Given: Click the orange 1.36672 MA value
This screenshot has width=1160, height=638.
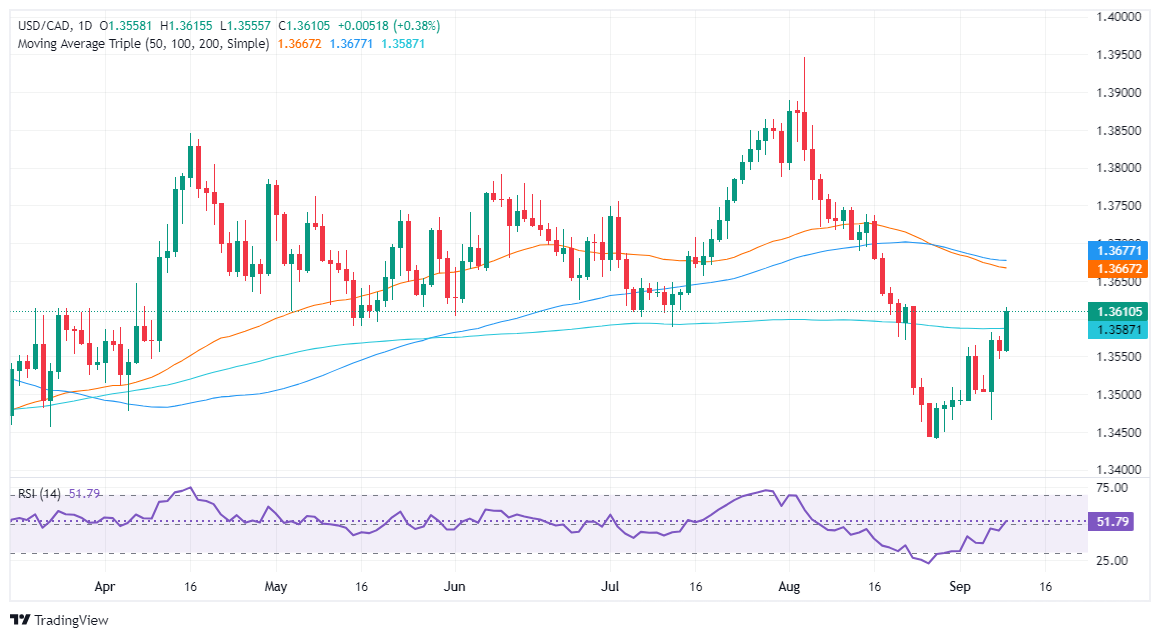Looking at the screenshot, I should (x=300, y=44).
